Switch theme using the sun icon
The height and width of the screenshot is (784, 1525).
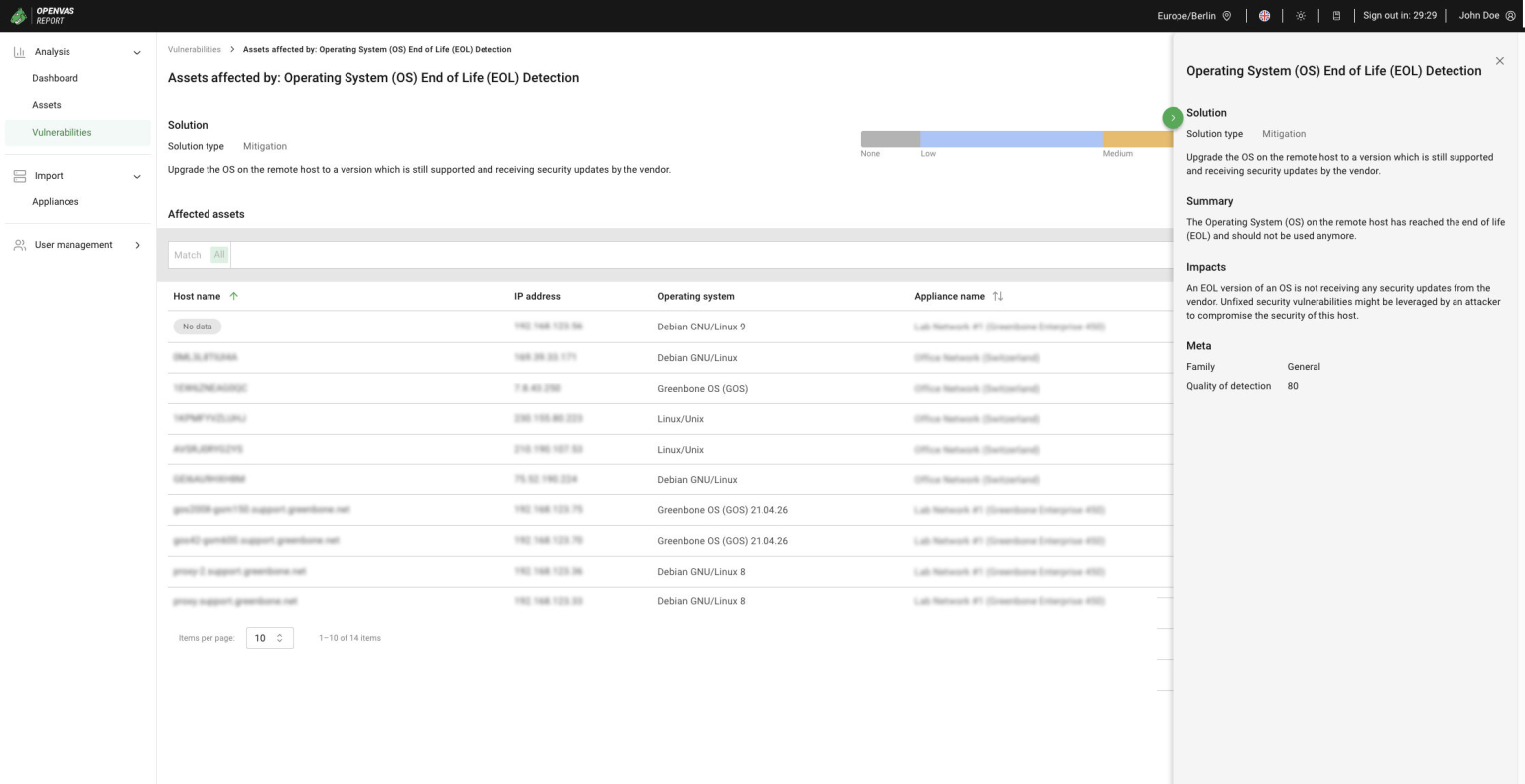1300,15
